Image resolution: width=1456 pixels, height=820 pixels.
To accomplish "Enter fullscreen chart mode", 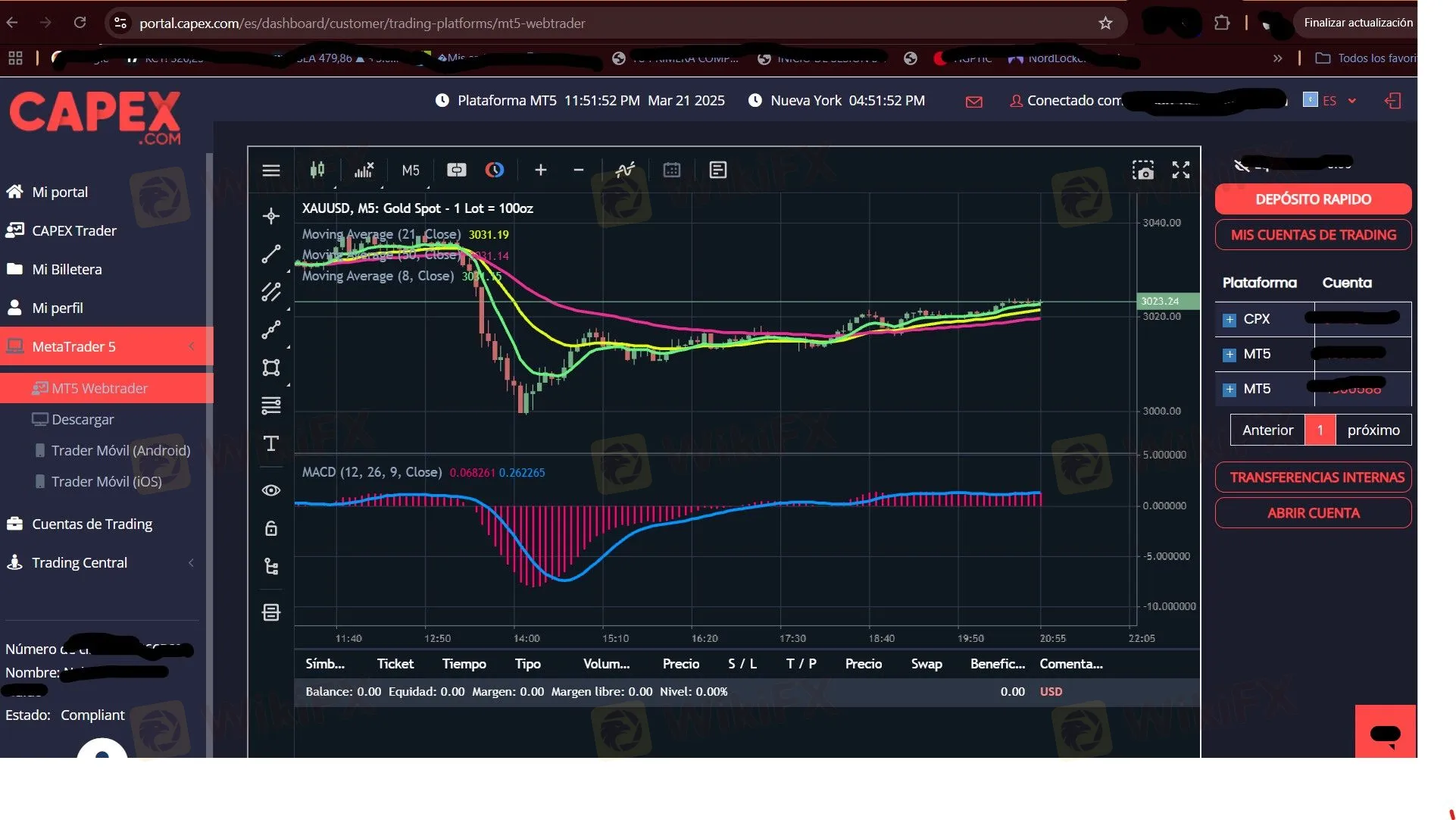I will 1180,171.
